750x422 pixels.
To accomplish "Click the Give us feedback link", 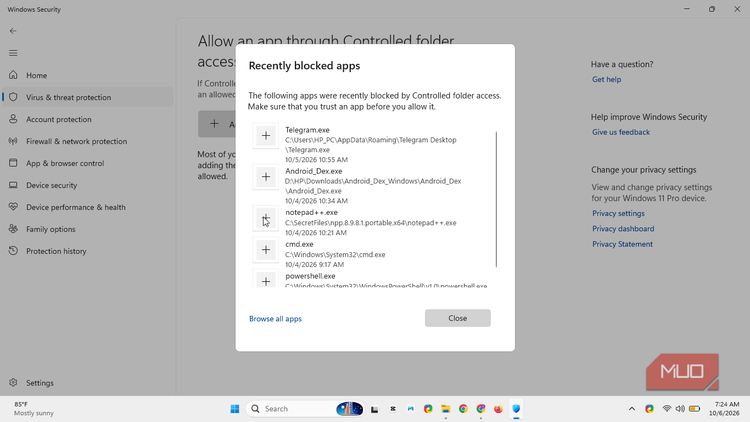I will pyautogui.click(x=621, y=132).
